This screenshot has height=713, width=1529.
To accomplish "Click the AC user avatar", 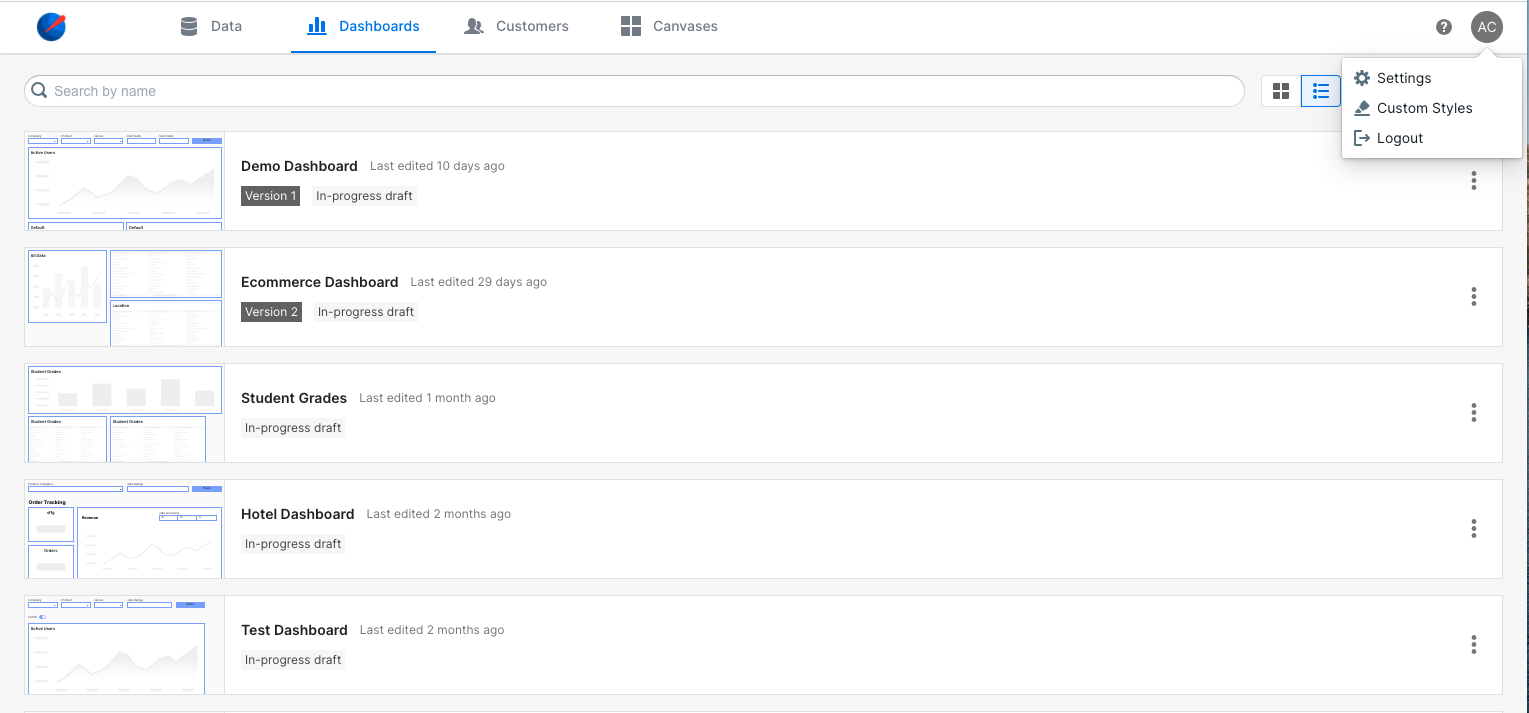I will [1486, 27].
